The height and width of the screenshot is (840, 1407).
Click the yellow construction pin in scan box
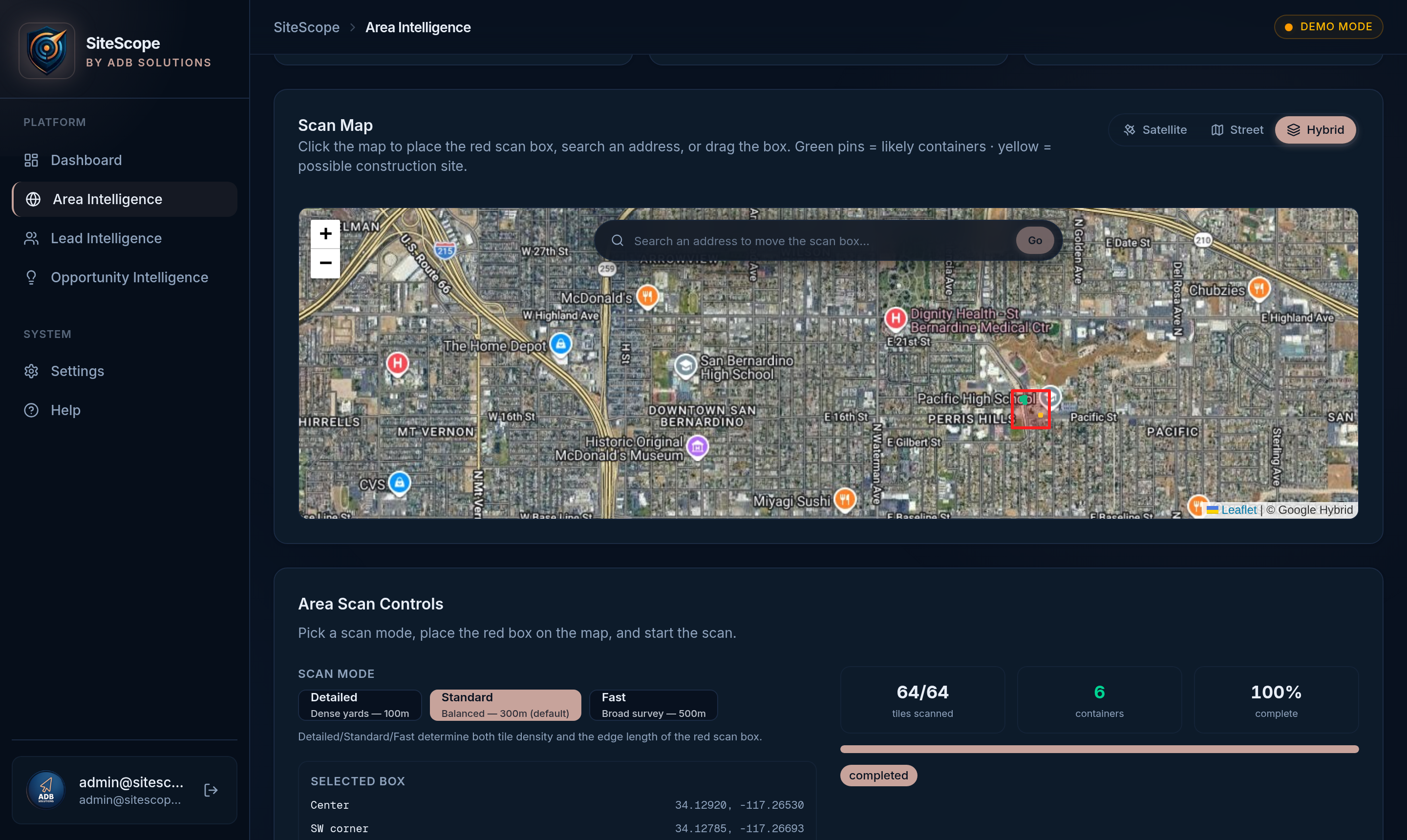coord(1041,416)
